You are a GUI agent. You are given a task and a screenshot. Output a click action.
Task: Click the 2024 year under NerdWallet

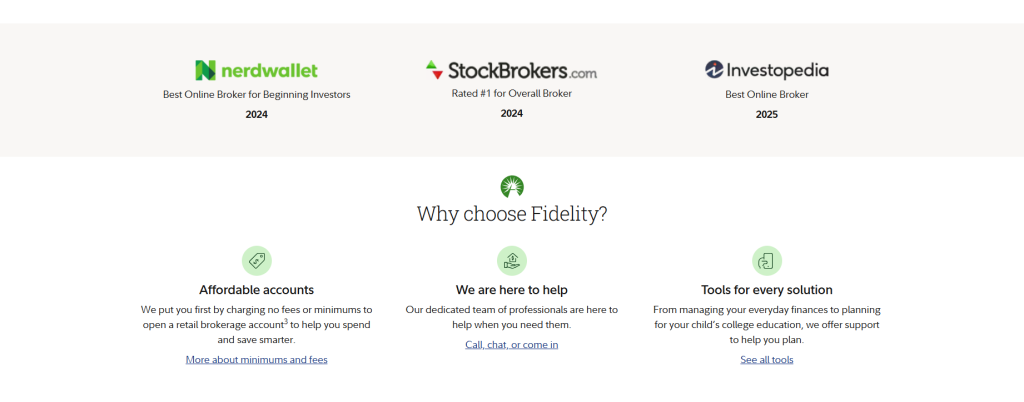pyautogui.click(x=257, y=115)
